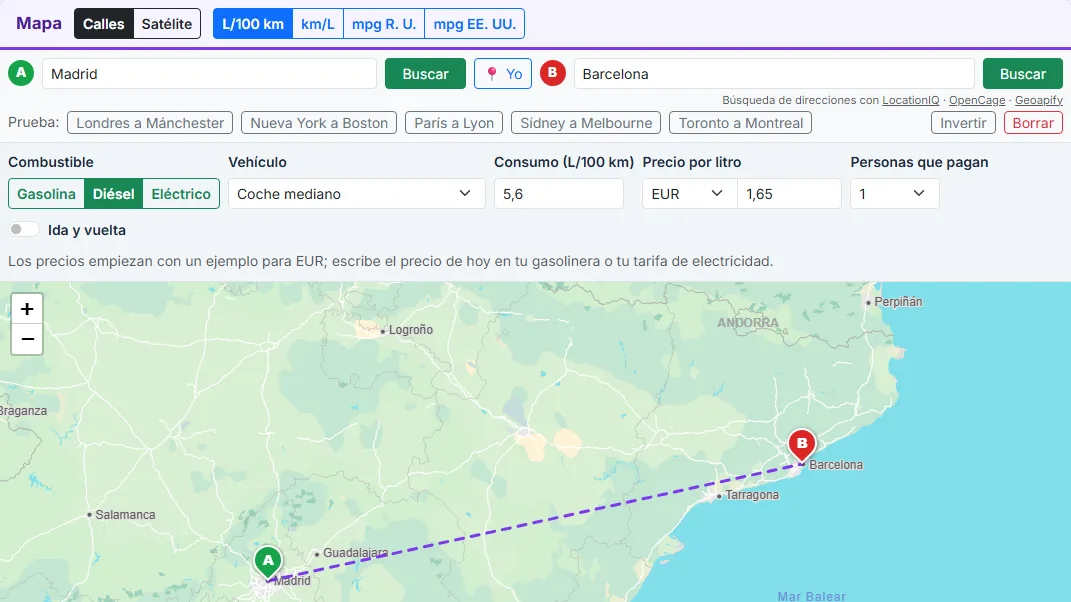Viewport: 1071px width, 602px height.
Task: Expand the Personas que pagan dropdown
Action: [894, 194]
